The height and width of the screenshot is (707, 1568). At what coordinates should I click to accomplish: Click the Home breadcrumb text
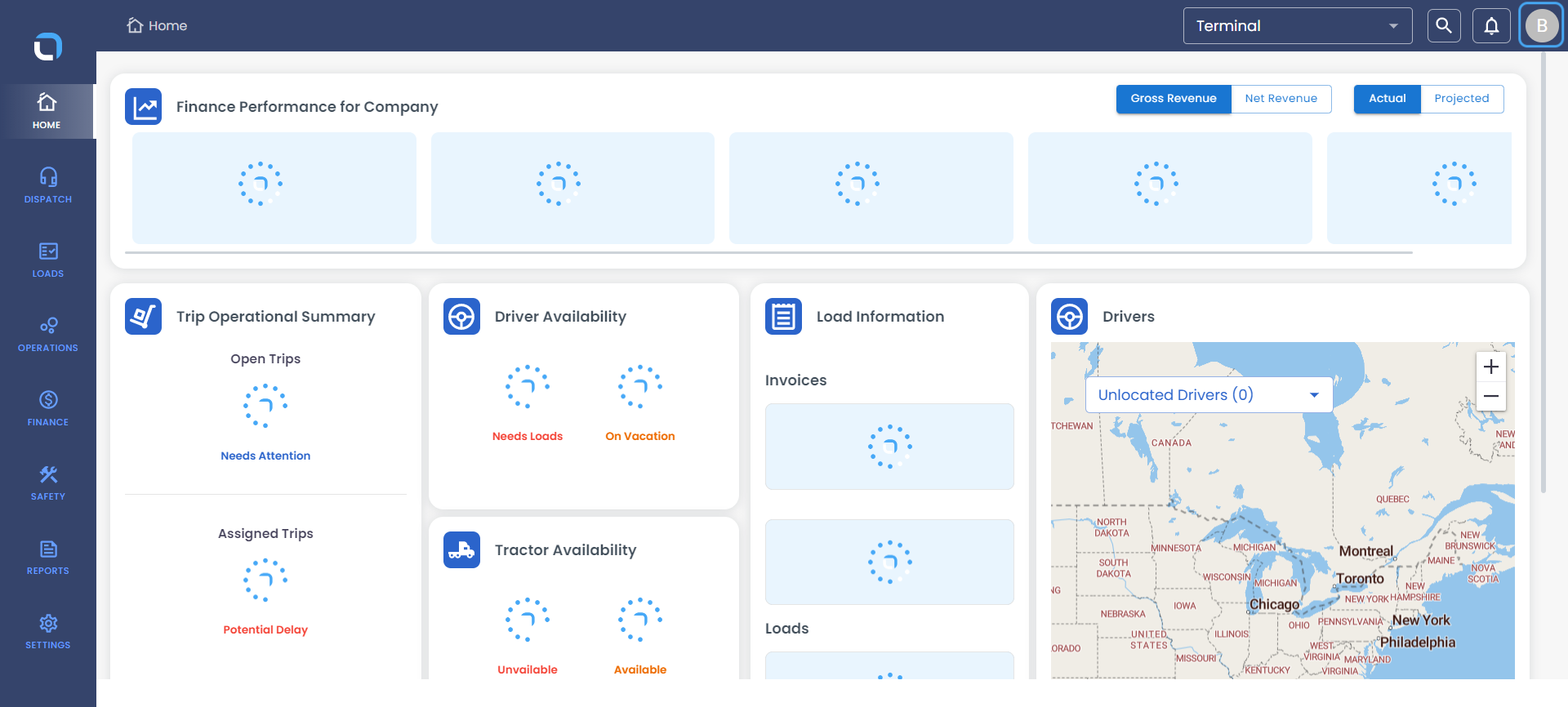[168, 26]
